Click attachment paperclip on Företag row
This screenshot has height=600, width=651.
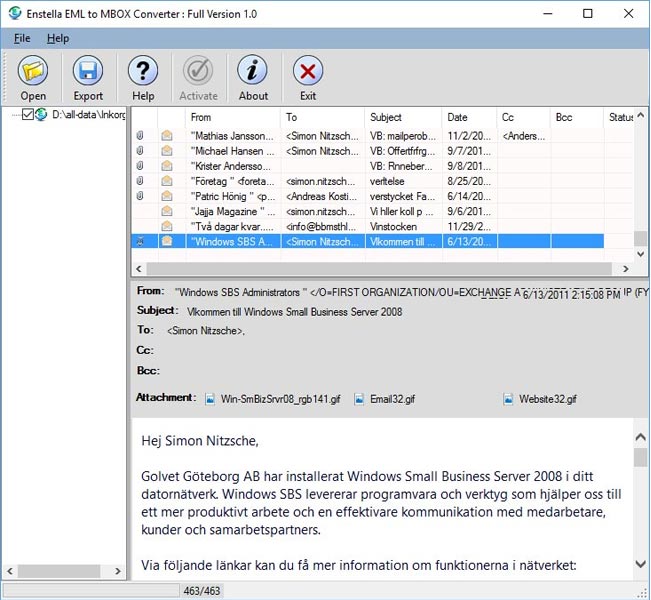pos(140,181)
